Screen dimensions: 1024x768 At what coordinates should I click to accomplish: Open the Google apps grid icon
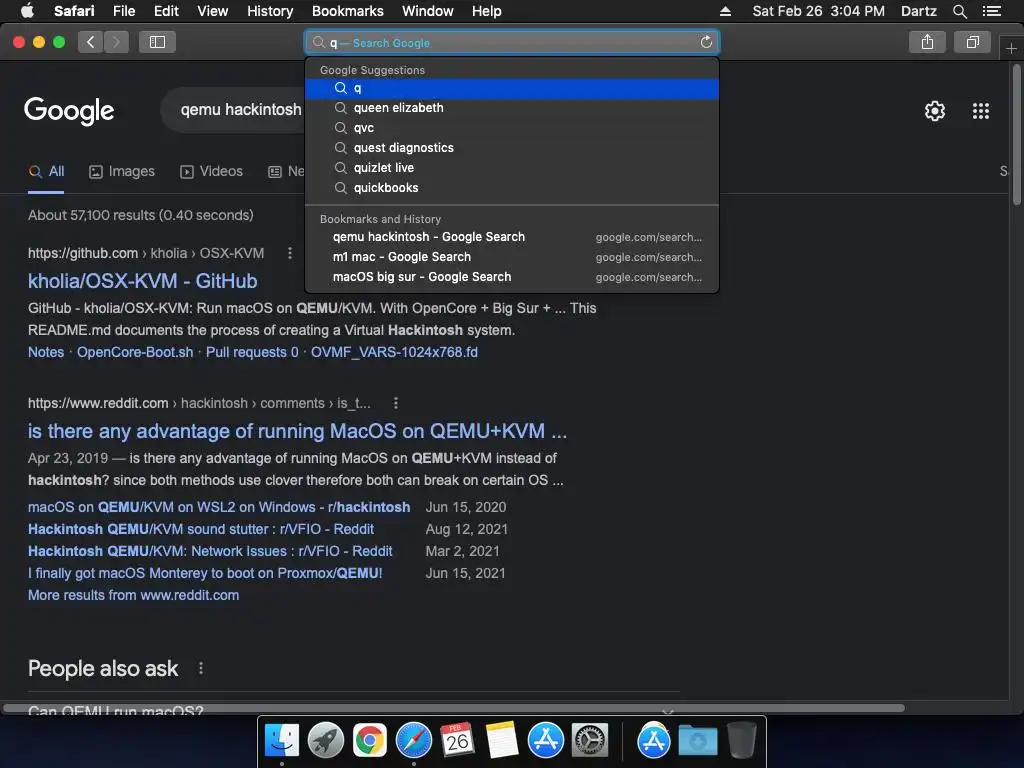tap(981, 111)
